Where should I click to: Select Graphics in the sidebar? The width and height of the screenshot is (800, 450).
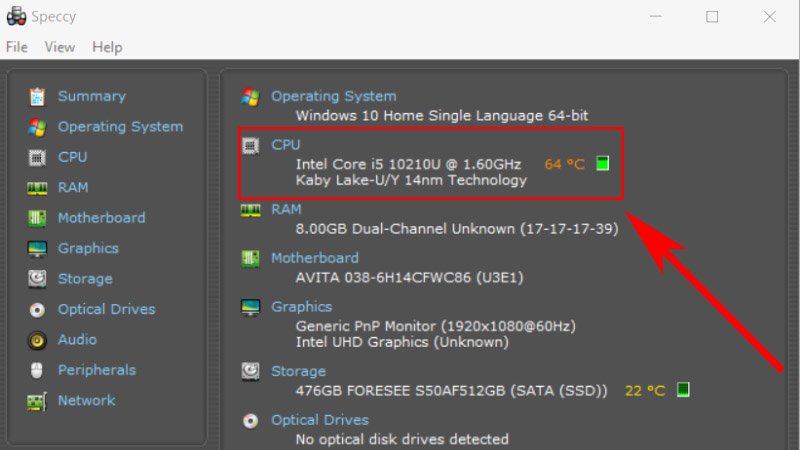(88, 248)
